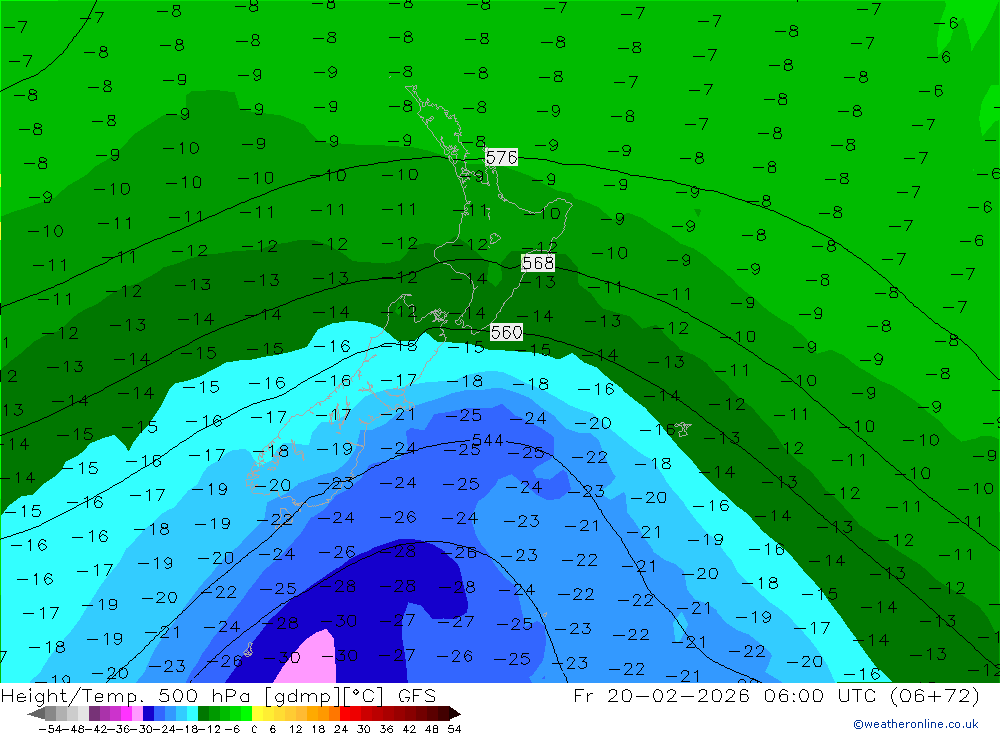
Task: Click the left arrow tip of color legend
Action: pyautogui.click(x=32, y=714)
